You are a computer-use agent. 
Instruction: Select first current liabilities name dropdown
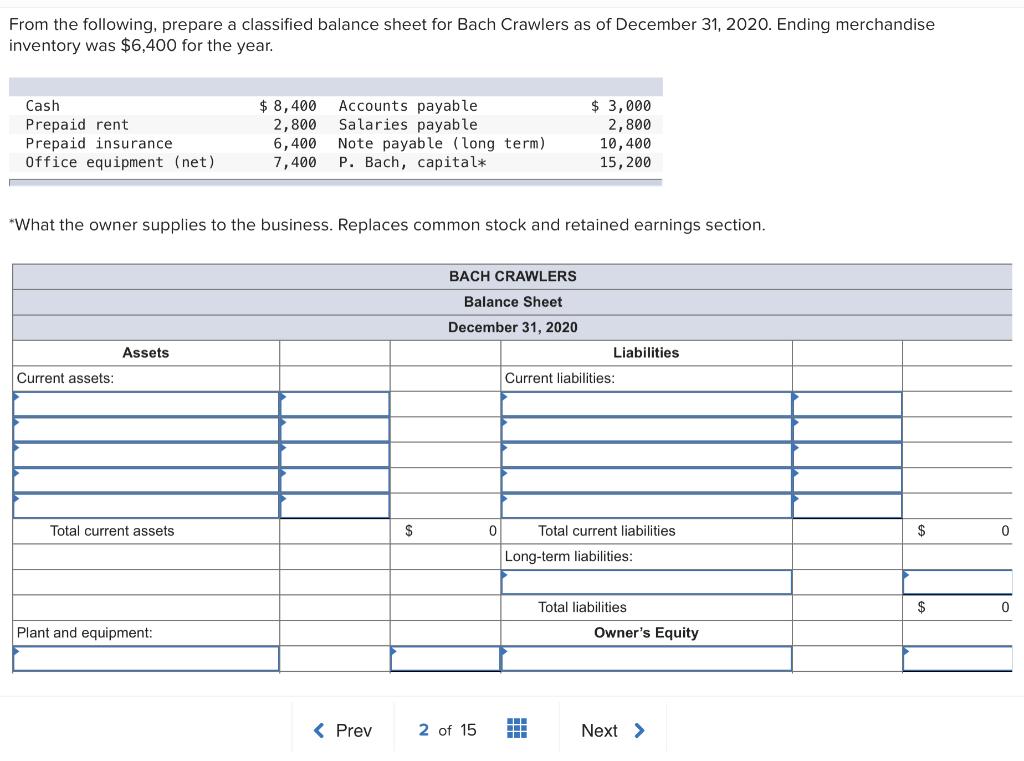point(647,404)
